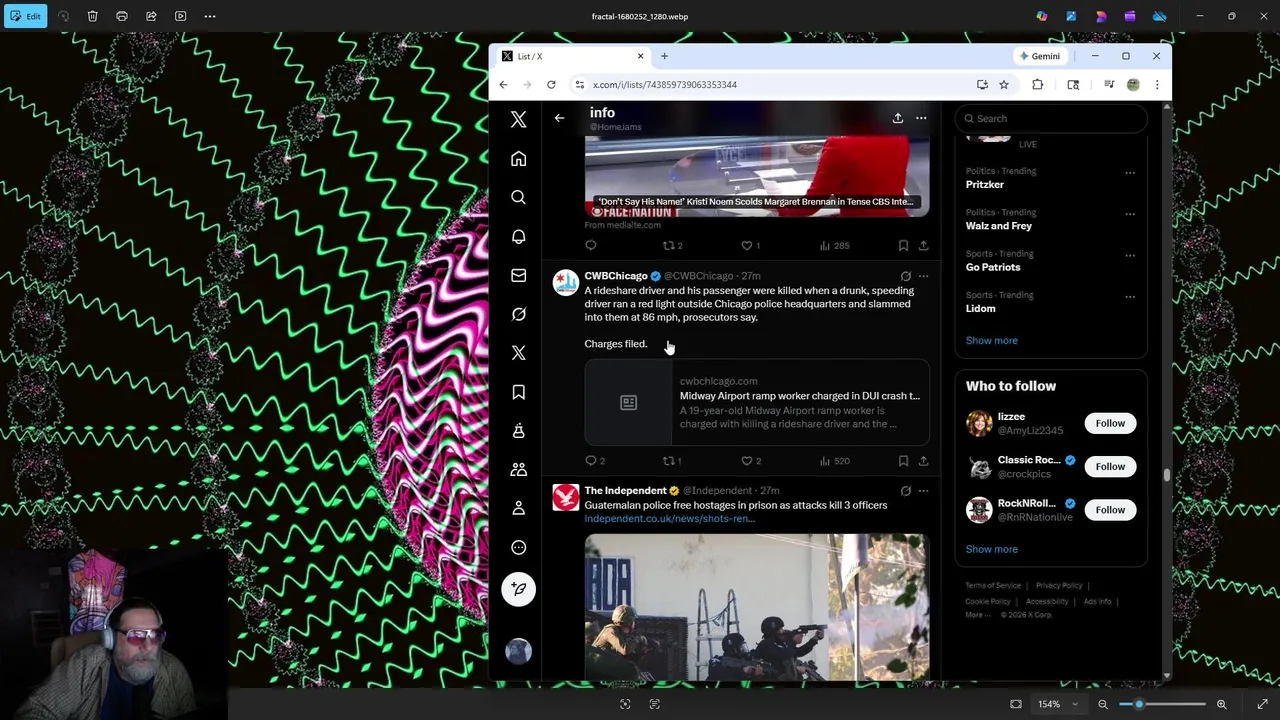Viewport: 1280px width, 720px height.
Task: Open Photos See more ellipsis menu
Action: (x=210, y=16)
